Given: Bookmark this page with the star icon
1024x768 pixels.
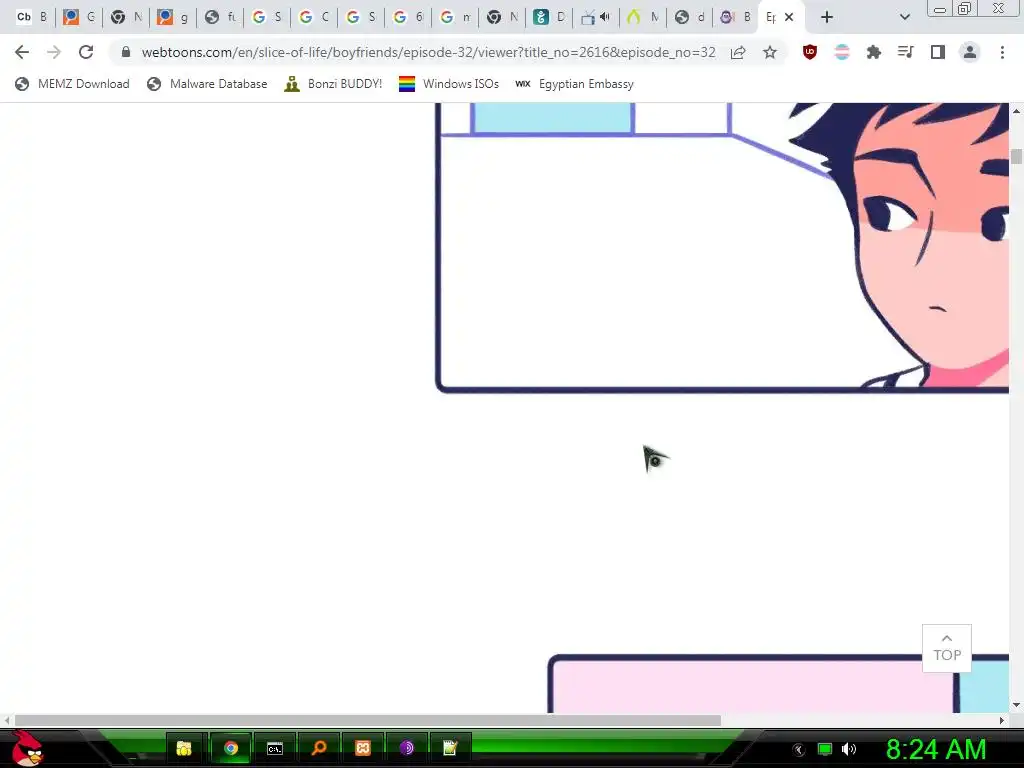Looking at the screenshot, I should point(770,52).
